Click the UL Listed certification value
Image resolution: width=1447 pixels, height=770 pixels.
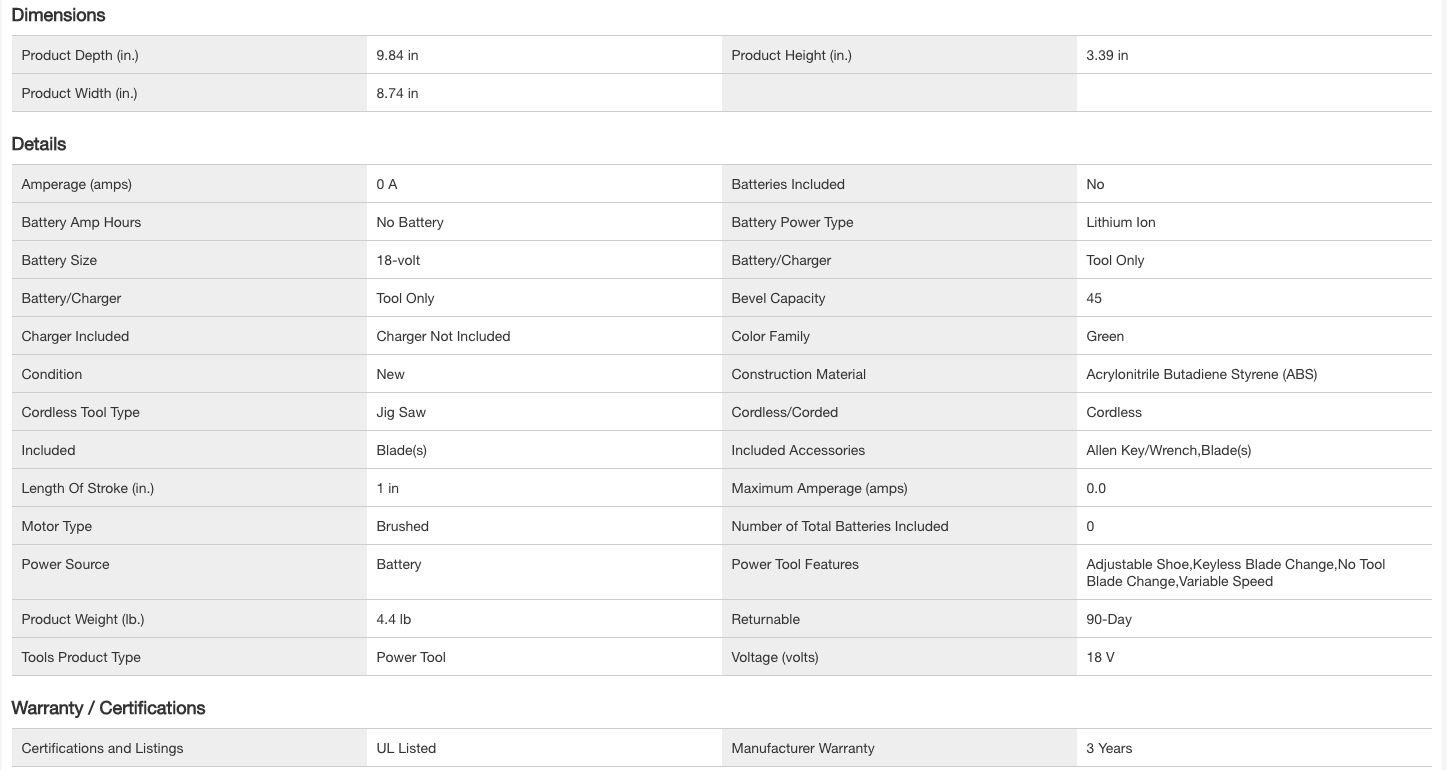(406, 748)
